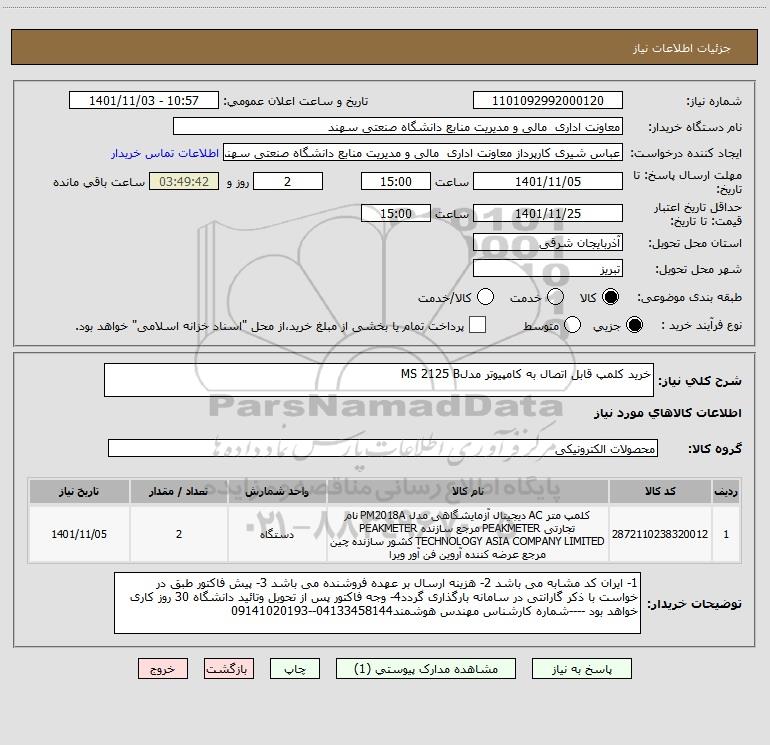The width and height of the screenshot is (770, 745).
Task: Click the چاپ print button
Action: 295,669
